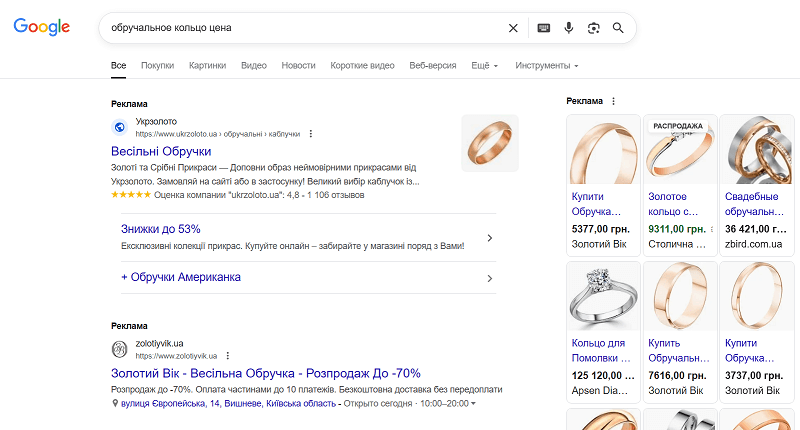Image resolution: width=800 pixels, height=430 pixels.
Task: Select the Все tab
Action: [118, 65]
